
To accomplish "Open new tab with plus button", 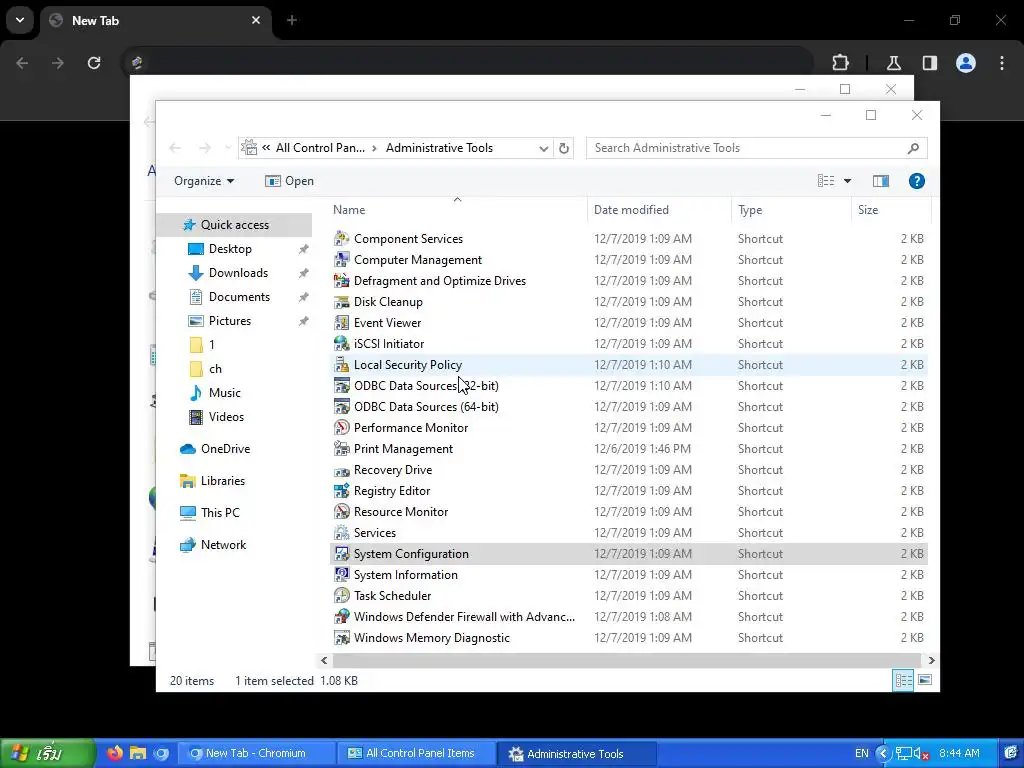I will click(x=292, y=20).
